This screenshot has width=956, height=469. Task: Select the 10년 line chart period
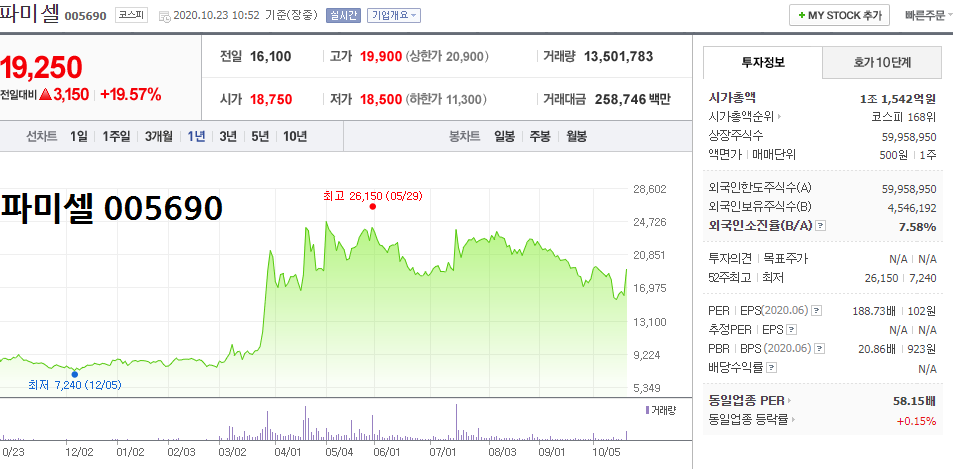click(x=294, y=137)
